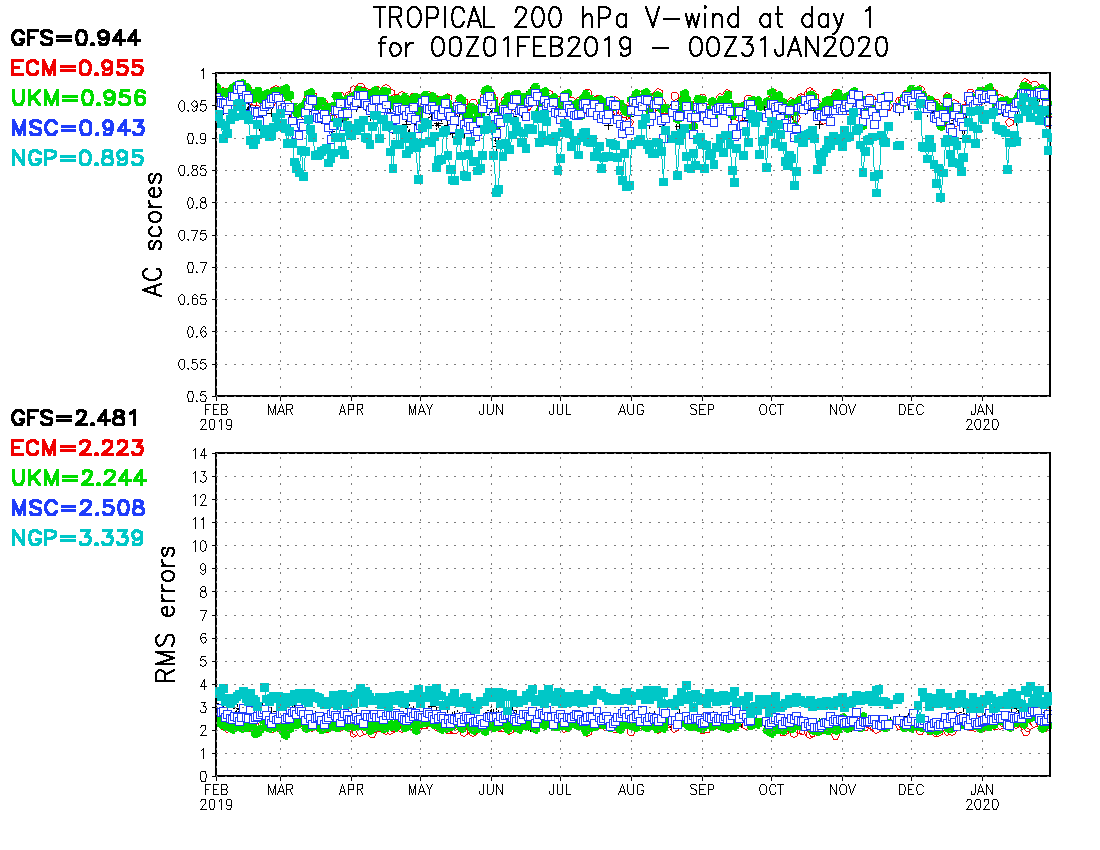Click 'JUN' label under the AC chart
This screenshot has height=850, width=1100.
click(x=491, y=410)
